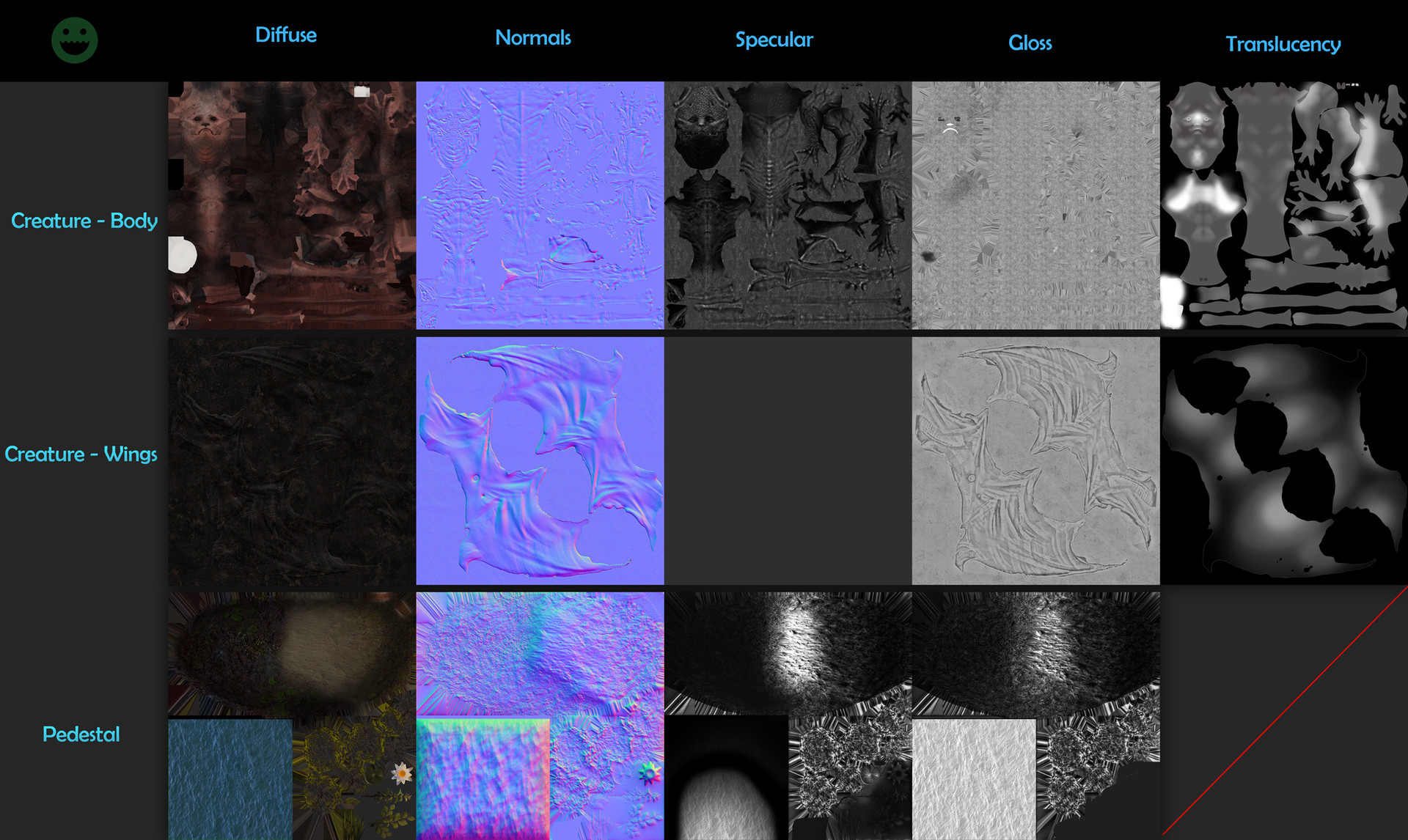Select the Gloss column heading
The width and height of the screenshot is (1408, 840).
1030,43
